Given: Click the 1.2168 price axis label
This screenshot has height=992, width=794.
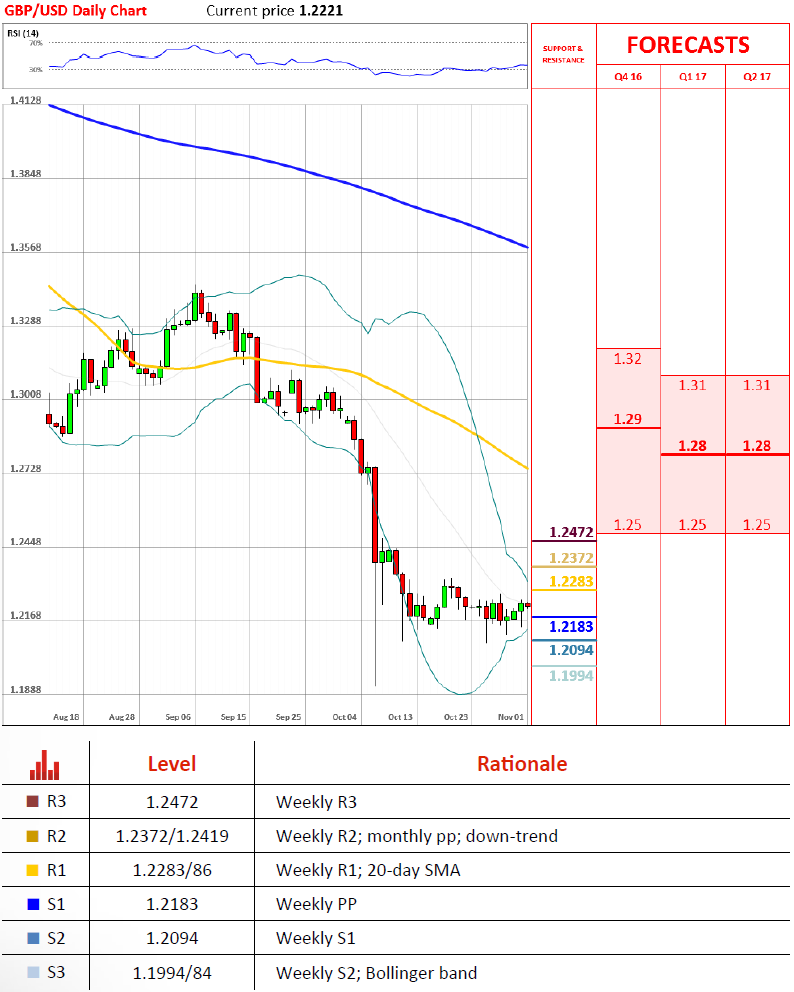Looking at the screenshot, I should coord(25,615).
